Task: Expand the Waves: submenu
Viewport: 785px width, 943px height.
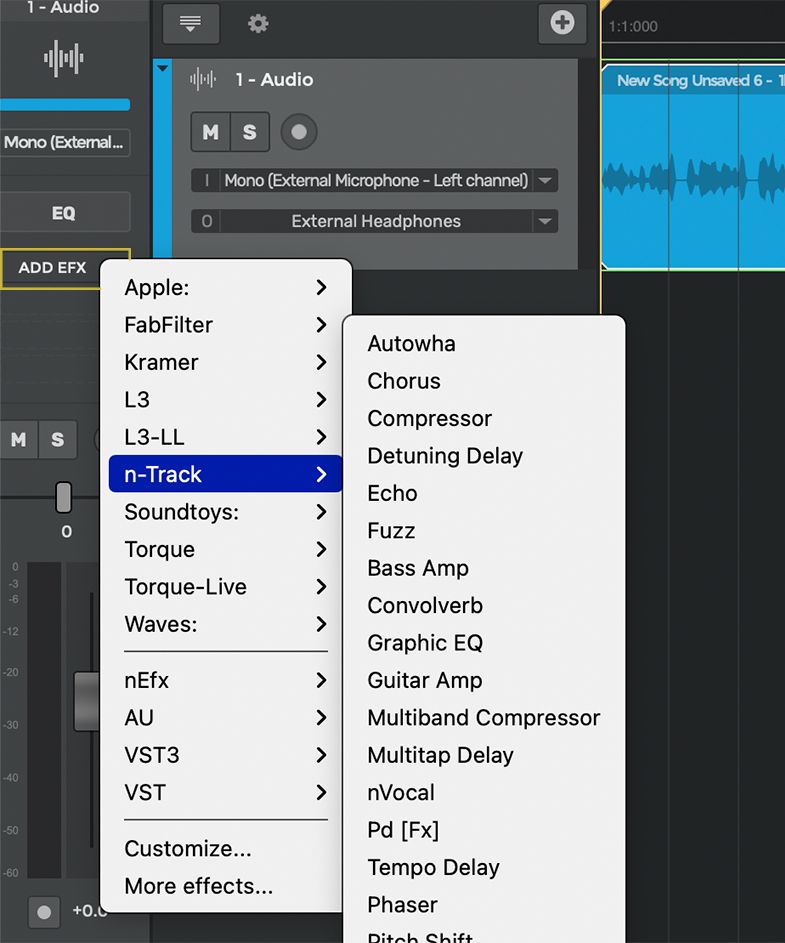Action: tap(225, 624)
